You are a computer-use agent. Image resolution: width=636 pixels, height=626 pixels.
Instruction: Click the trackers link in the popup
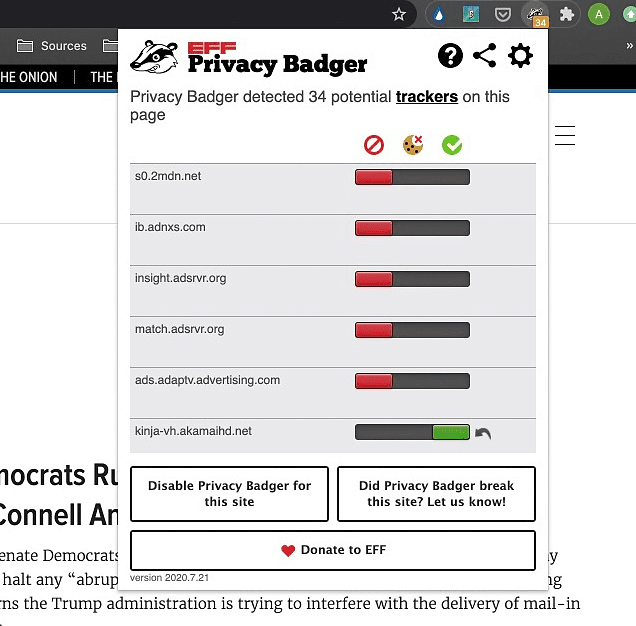427,97
